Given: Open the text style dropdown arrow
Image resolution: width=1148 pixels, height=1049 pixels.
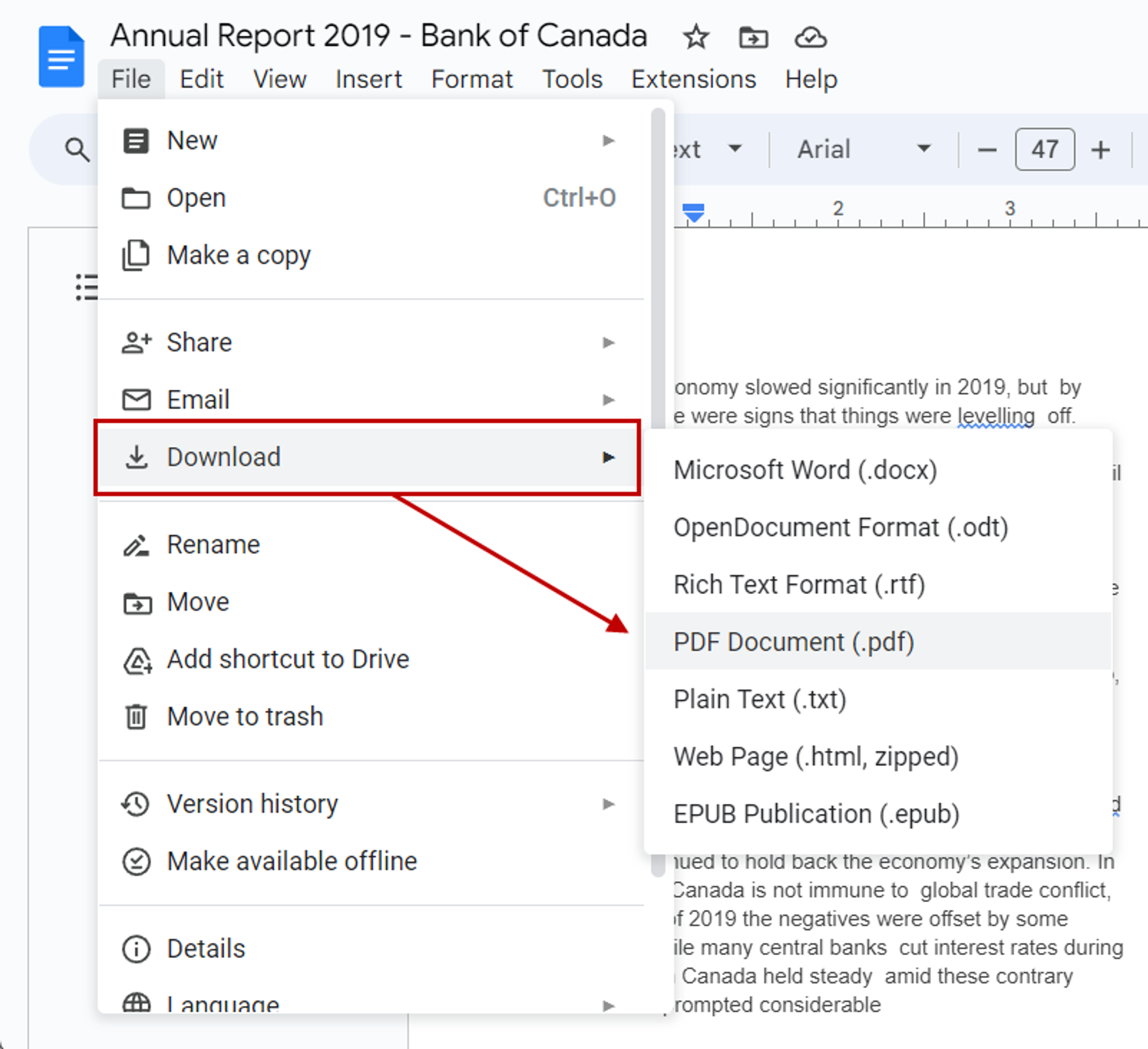Looking at the screenshot, I should point(735,148).
